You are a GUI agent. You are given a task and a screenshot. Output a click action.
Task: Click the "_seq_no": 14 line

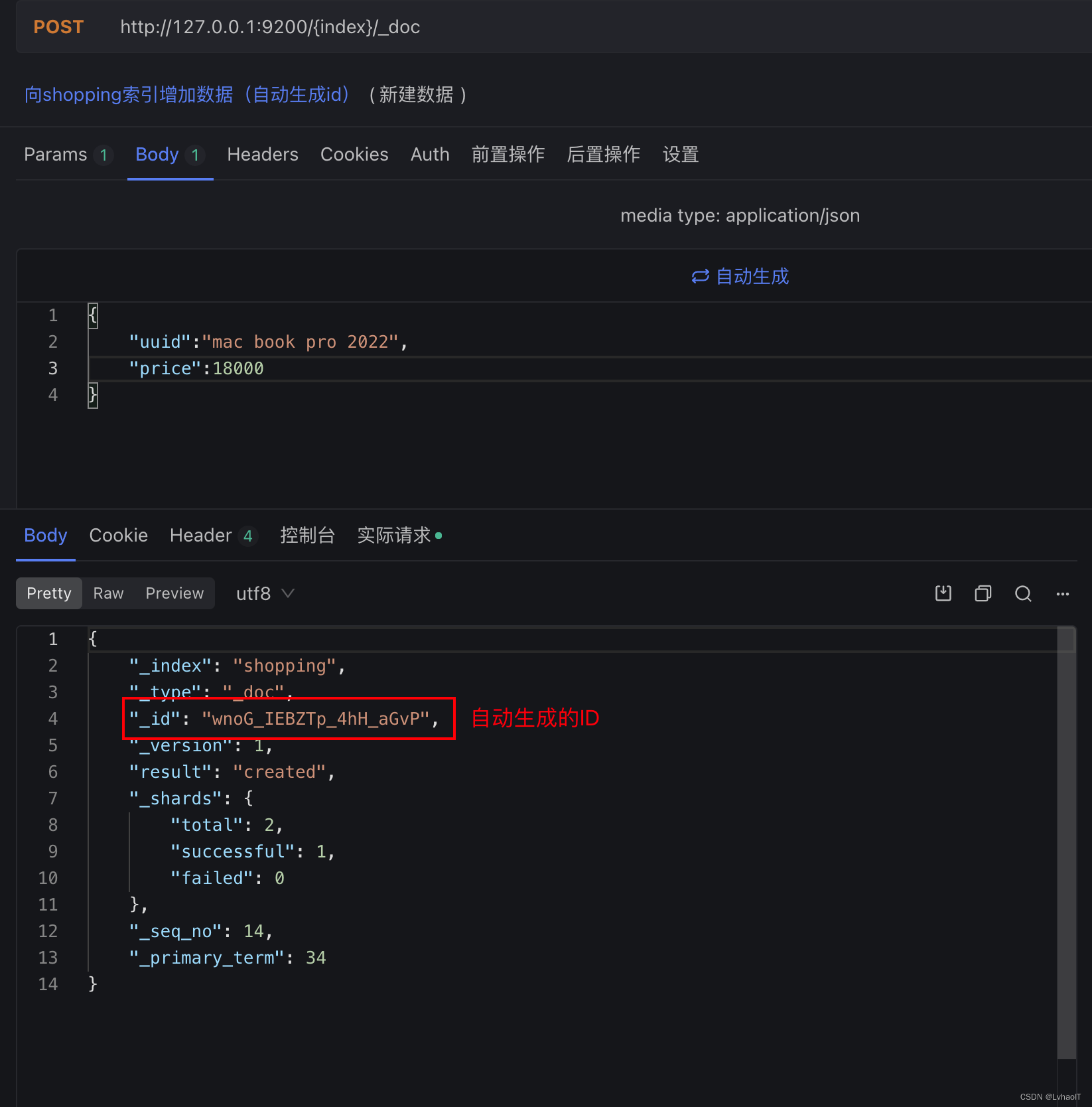click(x=201, y=931)
